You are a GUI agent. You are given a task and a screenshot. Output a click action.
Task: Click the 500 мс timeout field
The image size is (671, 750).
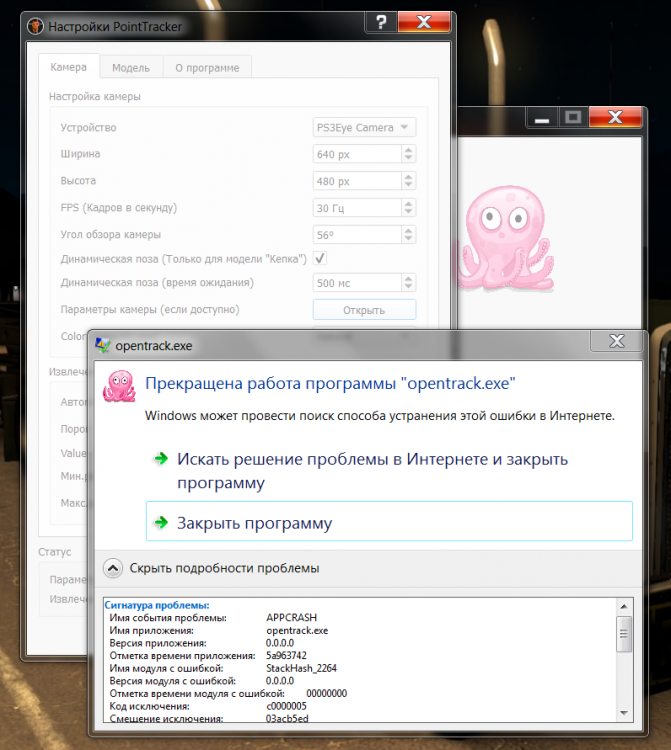coord(357,283)
